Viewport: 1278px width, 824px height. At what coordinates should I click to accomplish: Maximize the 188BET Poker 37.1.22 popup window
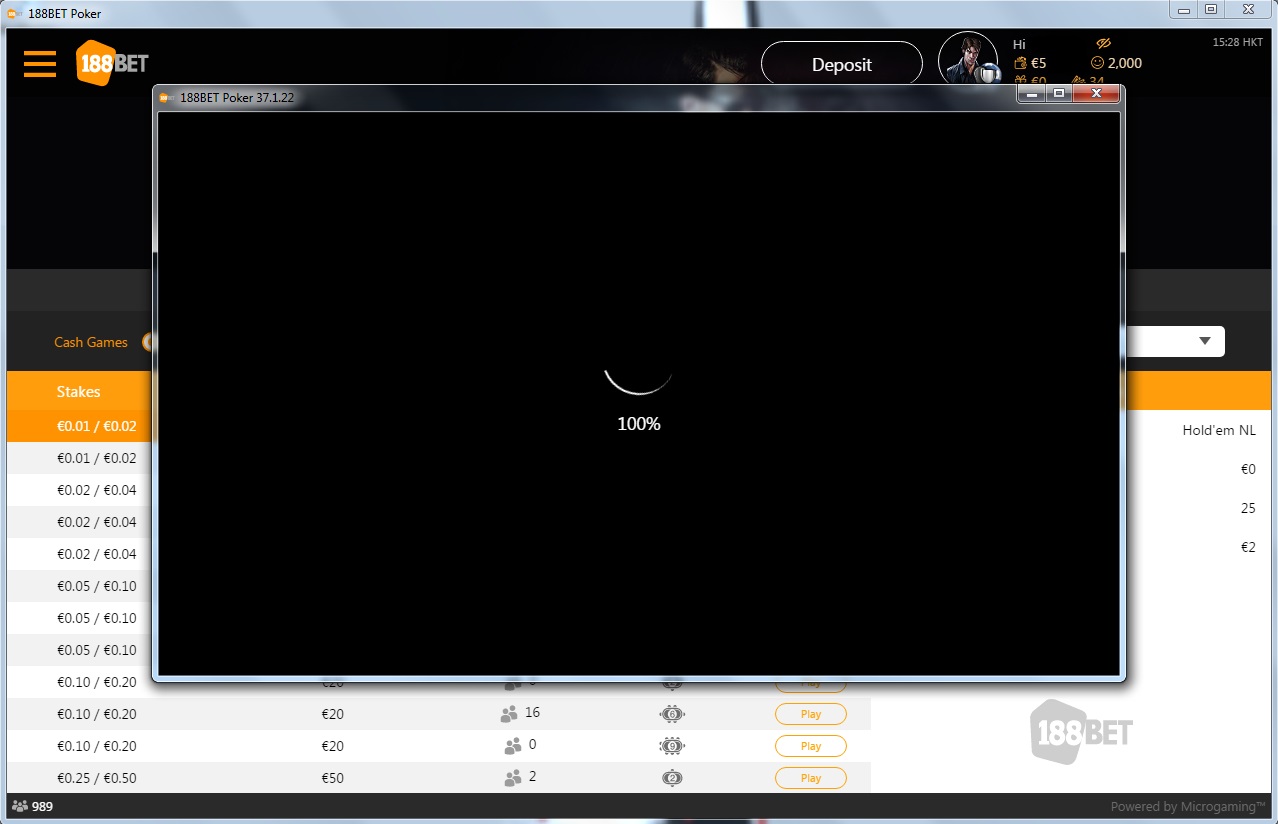point(1059,93)
